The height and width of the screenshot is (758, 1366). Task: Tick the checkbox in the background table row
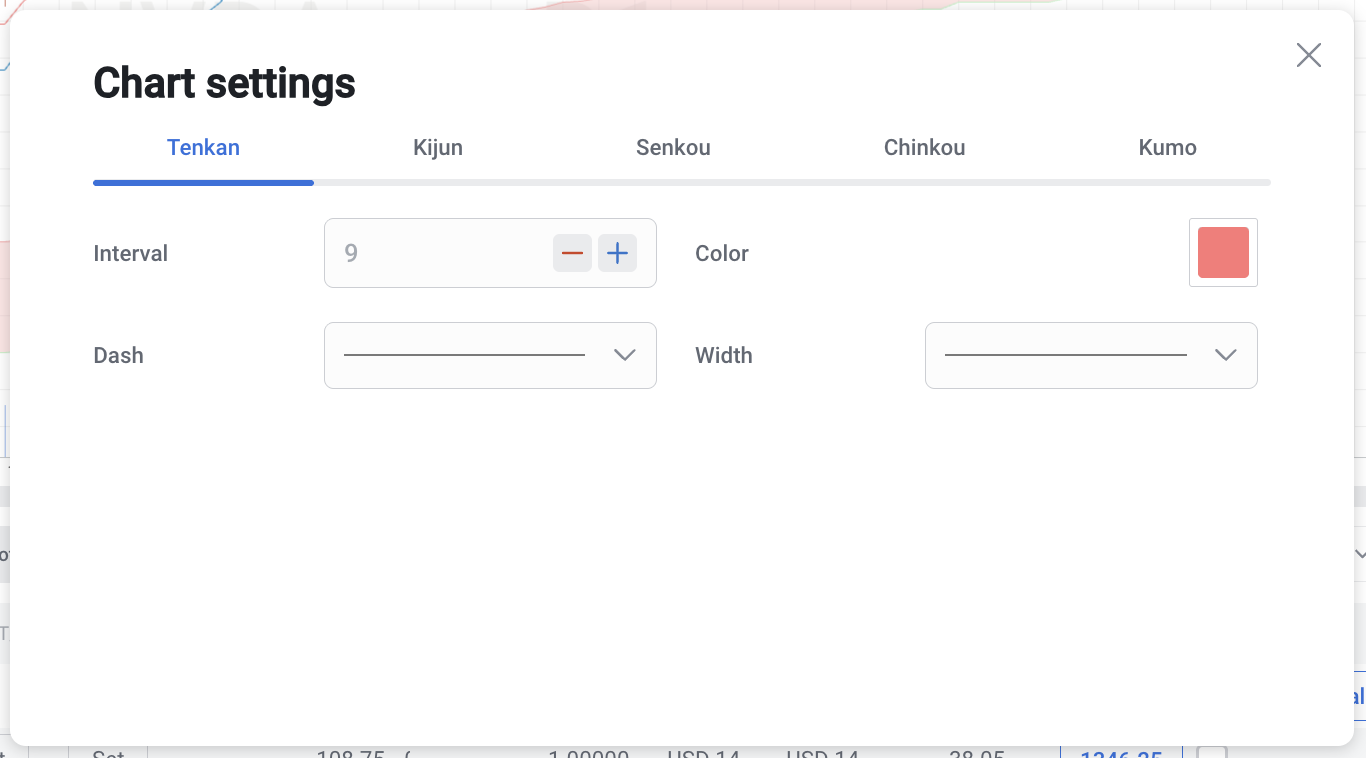1212,752
